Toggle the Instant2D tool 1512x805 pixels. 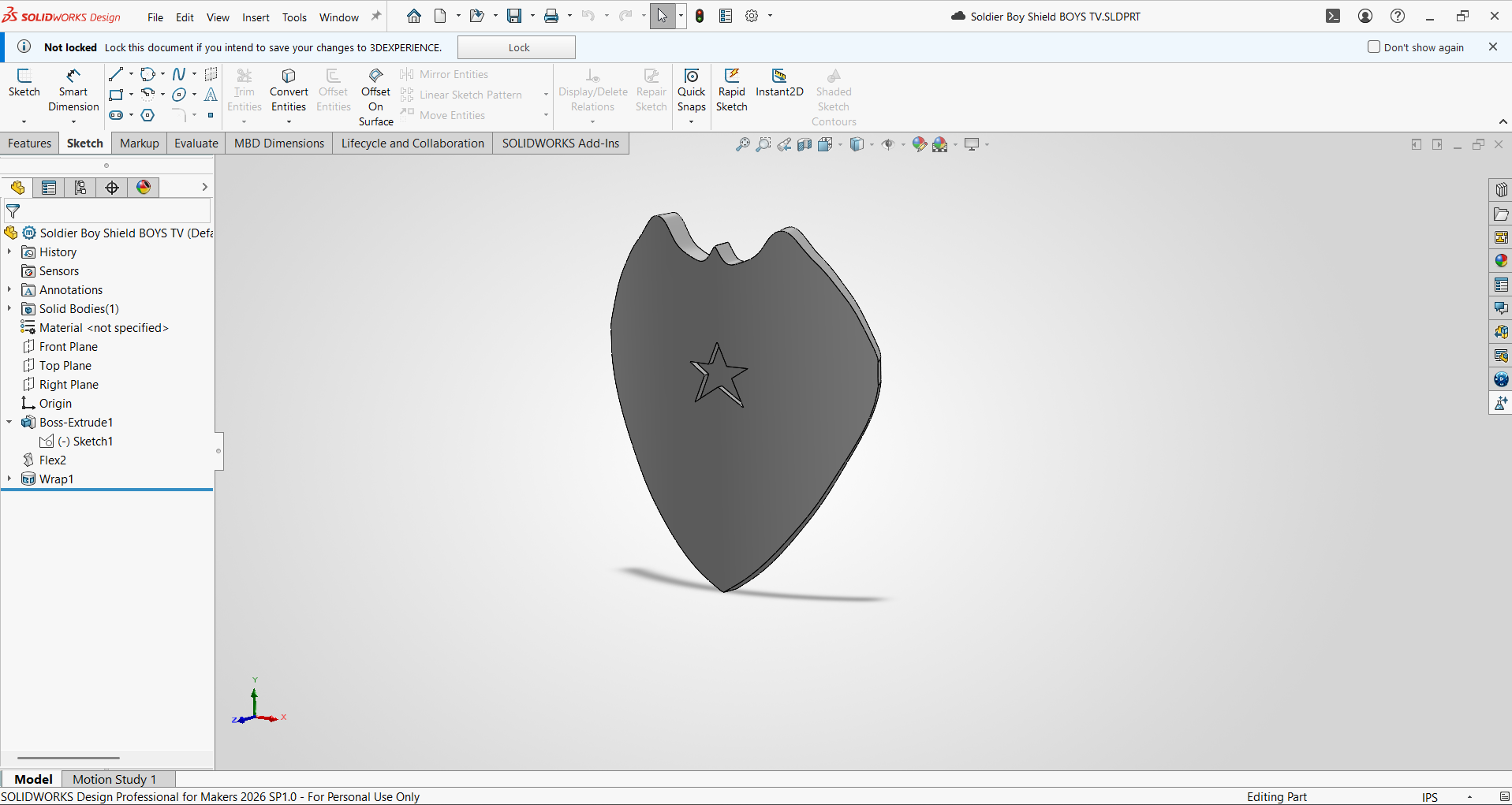coord(779,83)
